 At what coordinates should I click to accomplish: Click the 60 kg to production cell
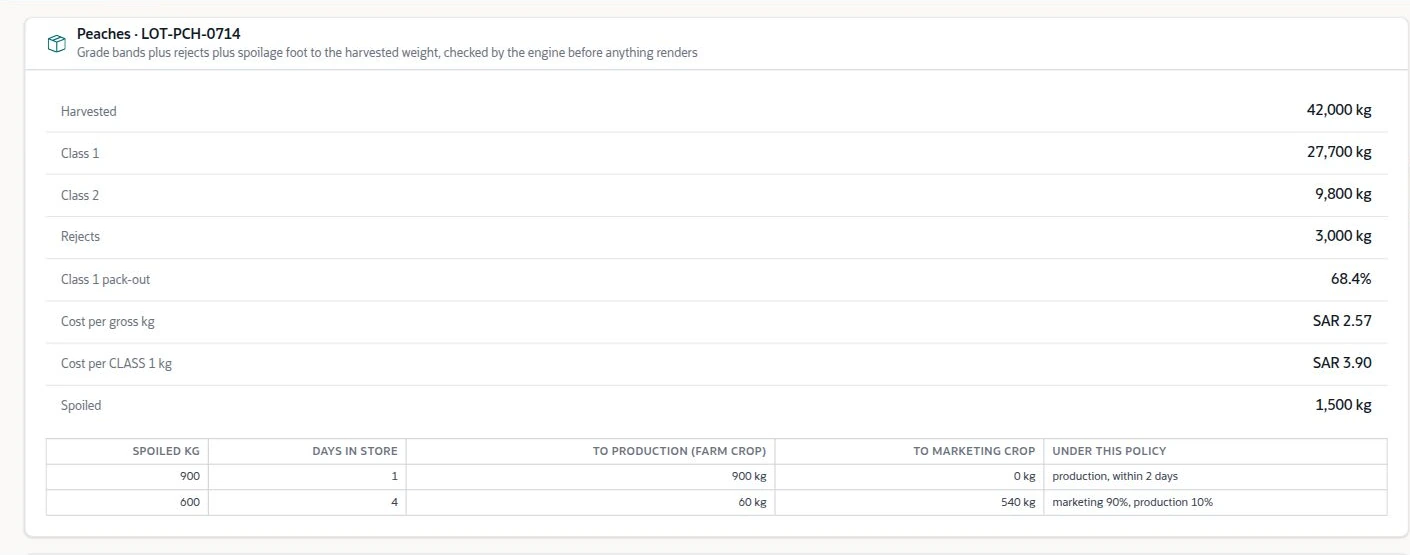[x=591, y=503]
